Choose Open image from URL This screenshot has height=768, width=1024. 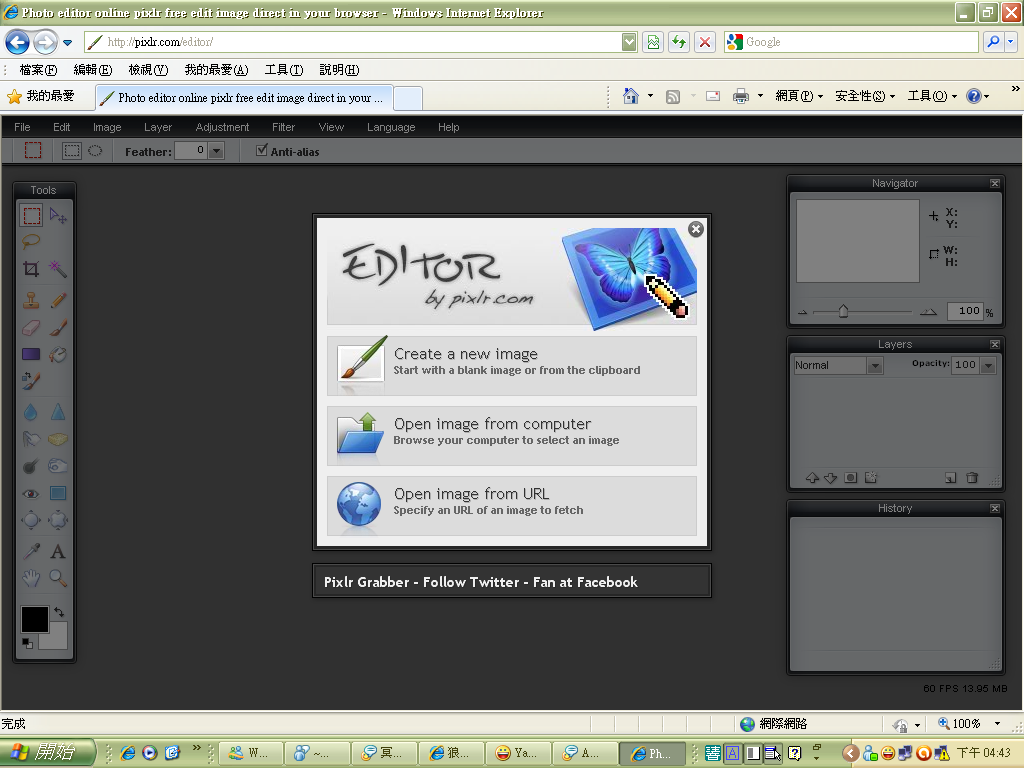[x=512, y=505]
